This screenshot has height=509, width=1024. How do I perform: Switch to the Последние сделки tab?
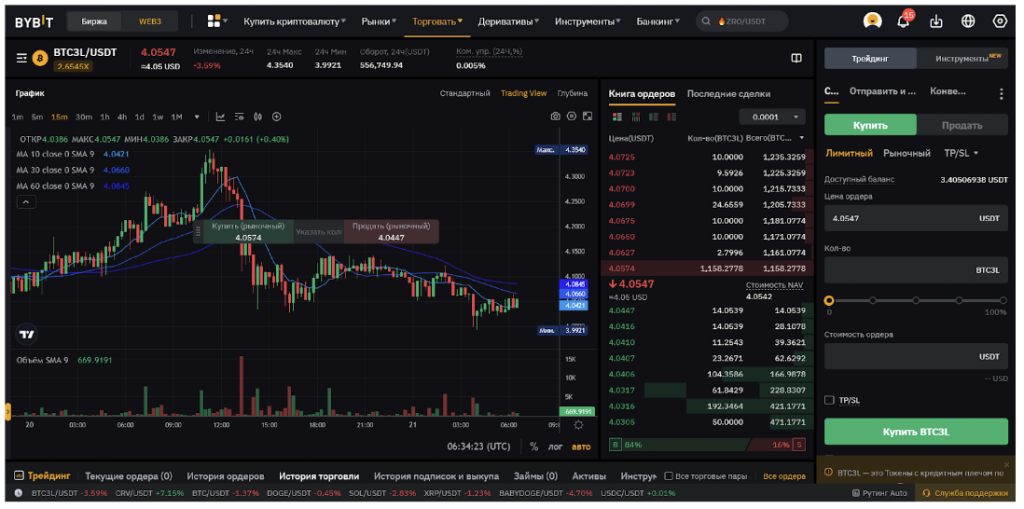[x=728, y=94]
